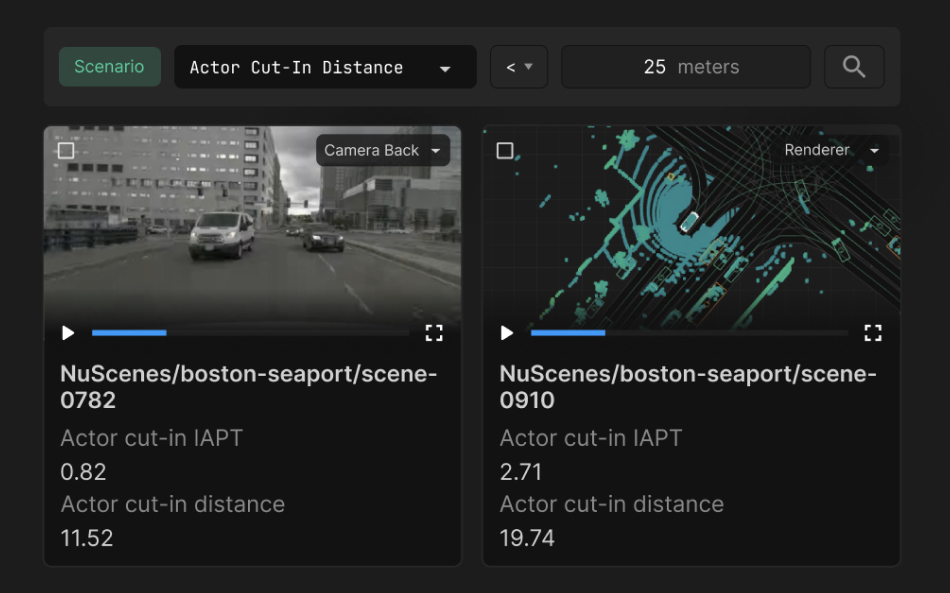
Task: Click the white van in Camera Back video
Action: [x=221, y=234]
